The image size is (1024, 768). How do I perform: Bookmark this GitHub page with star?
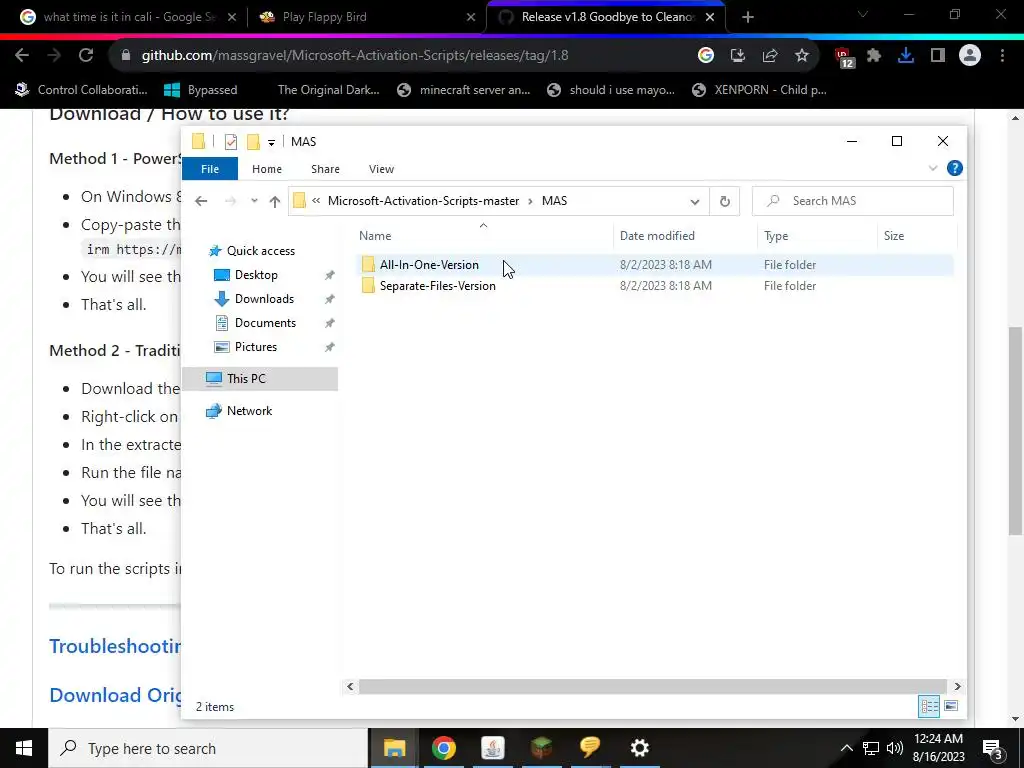tap(801, 56)
